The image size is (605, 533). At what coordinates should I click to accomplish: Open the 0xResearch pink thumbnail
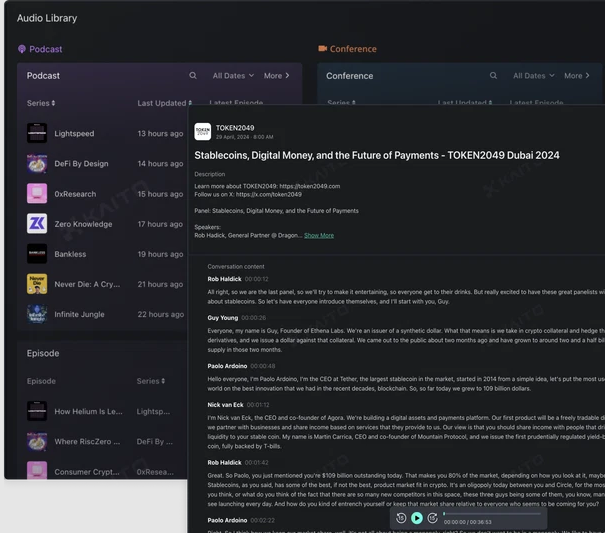click(37, 193)
